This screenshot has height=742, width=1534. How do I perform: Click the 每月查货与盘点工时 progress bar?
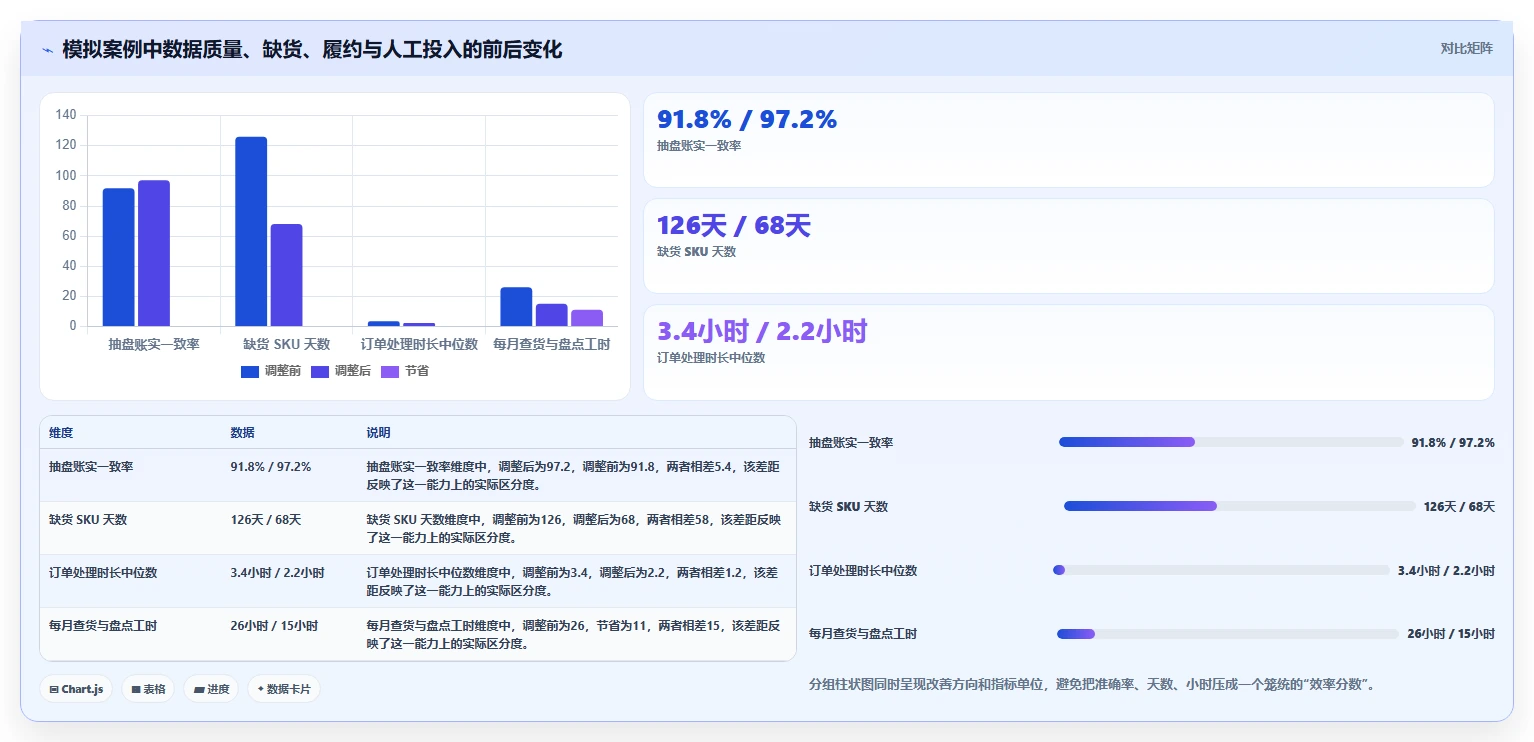tap(1227, 634)
